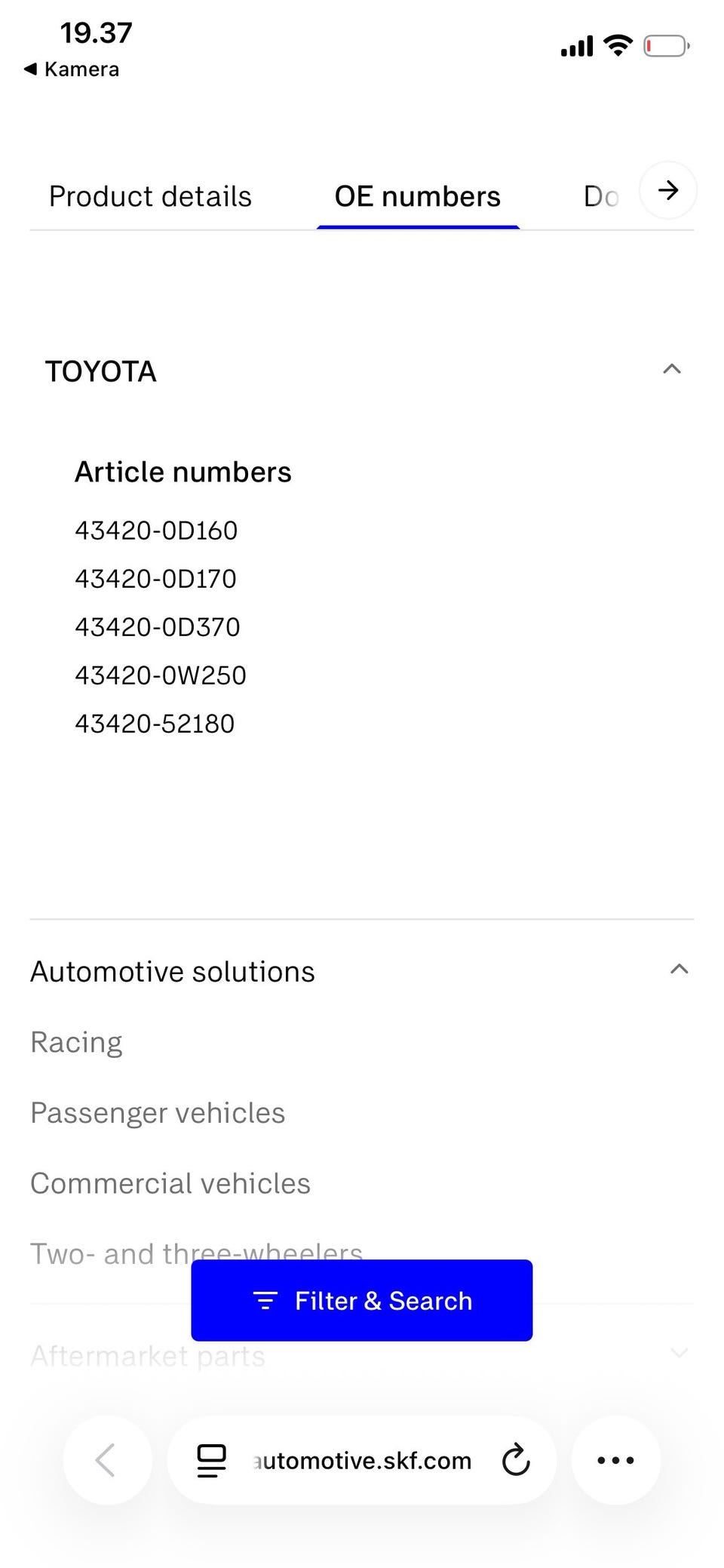
Task: Reload the page with the refresh icon
Action: tap(516, 1459)
